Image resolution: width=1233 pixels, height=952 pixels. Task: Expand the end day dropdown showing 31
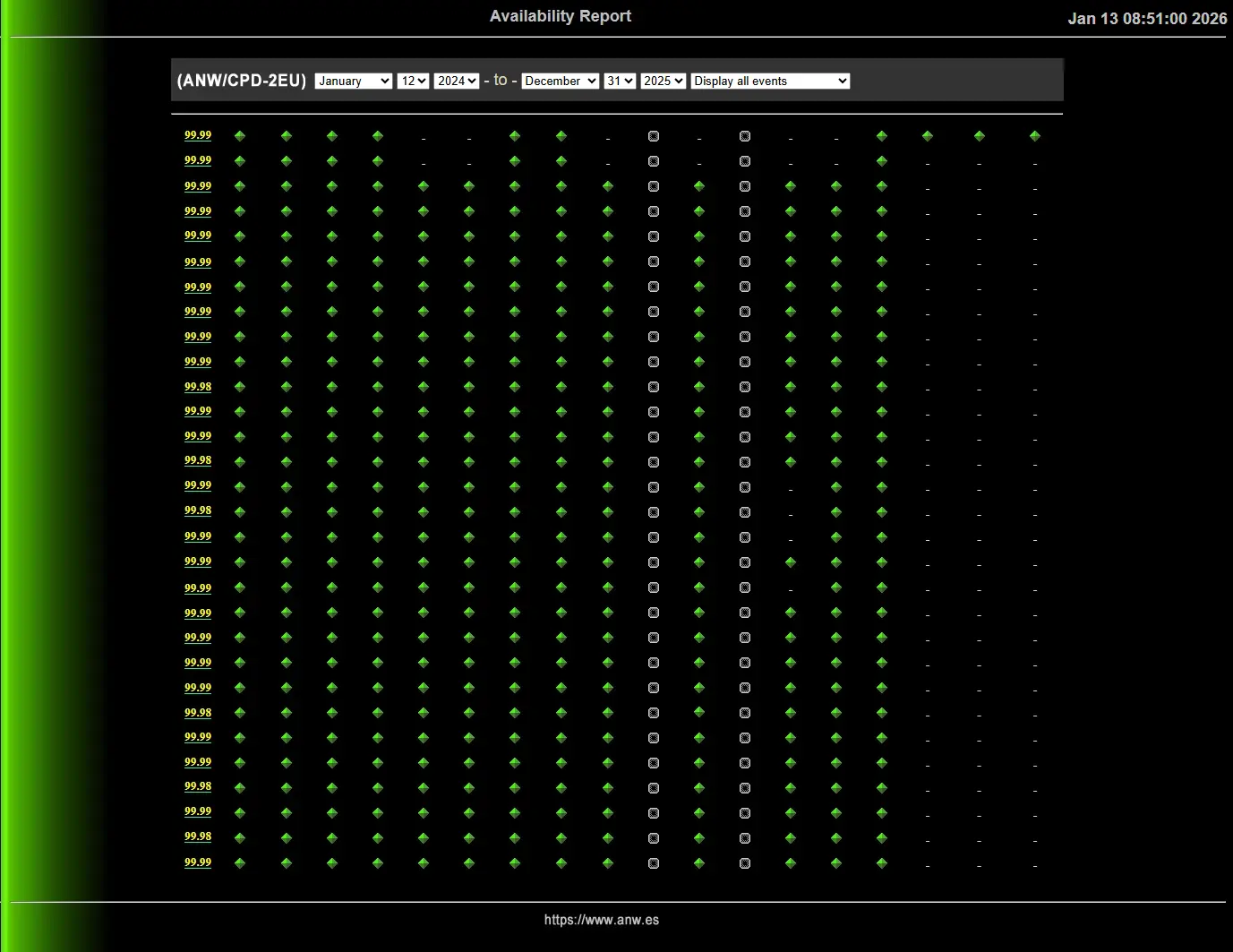(x=620, y=81)
